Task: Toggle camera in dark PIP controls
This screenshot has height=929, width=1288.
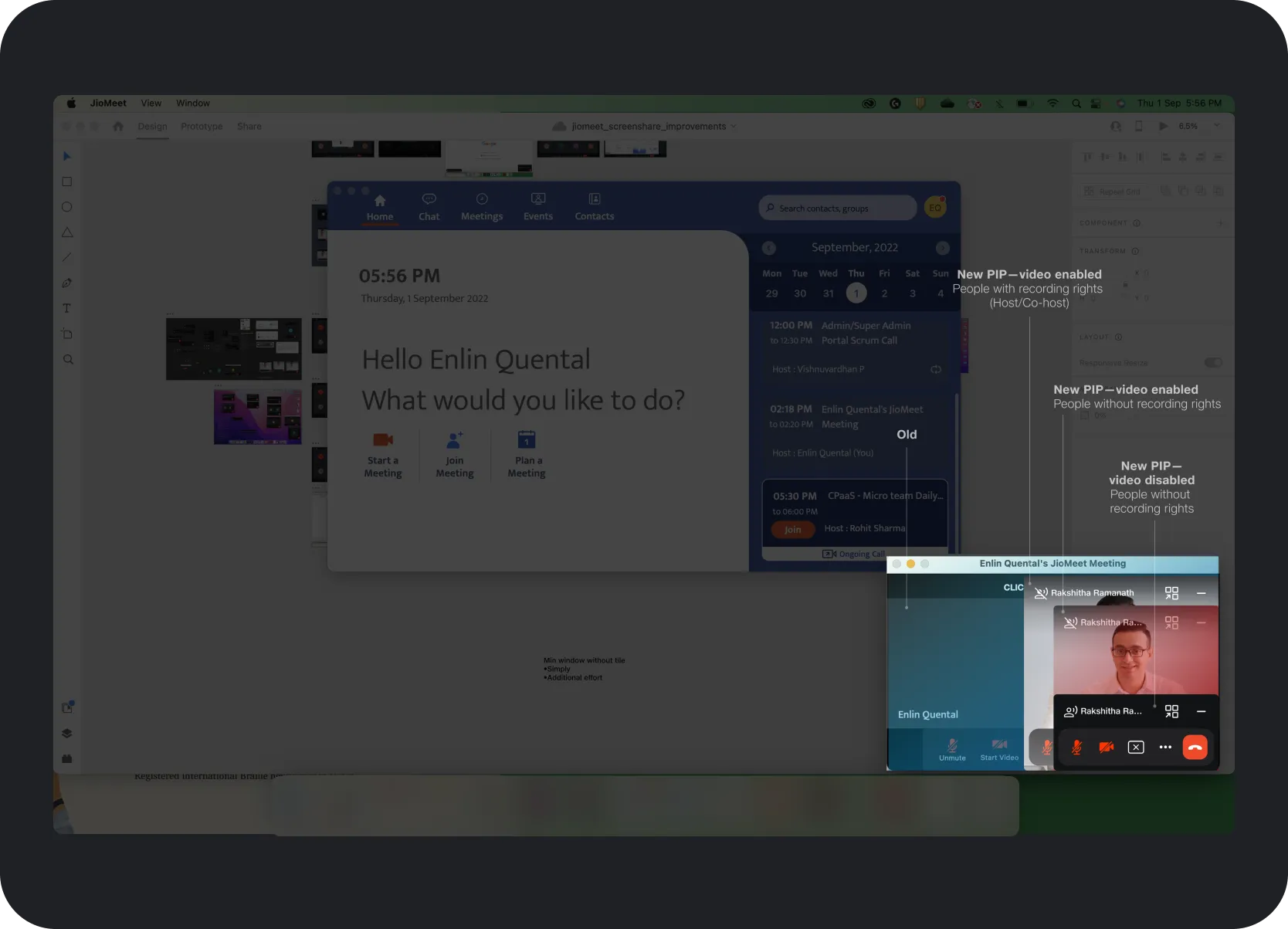Action: (1106, 747)
